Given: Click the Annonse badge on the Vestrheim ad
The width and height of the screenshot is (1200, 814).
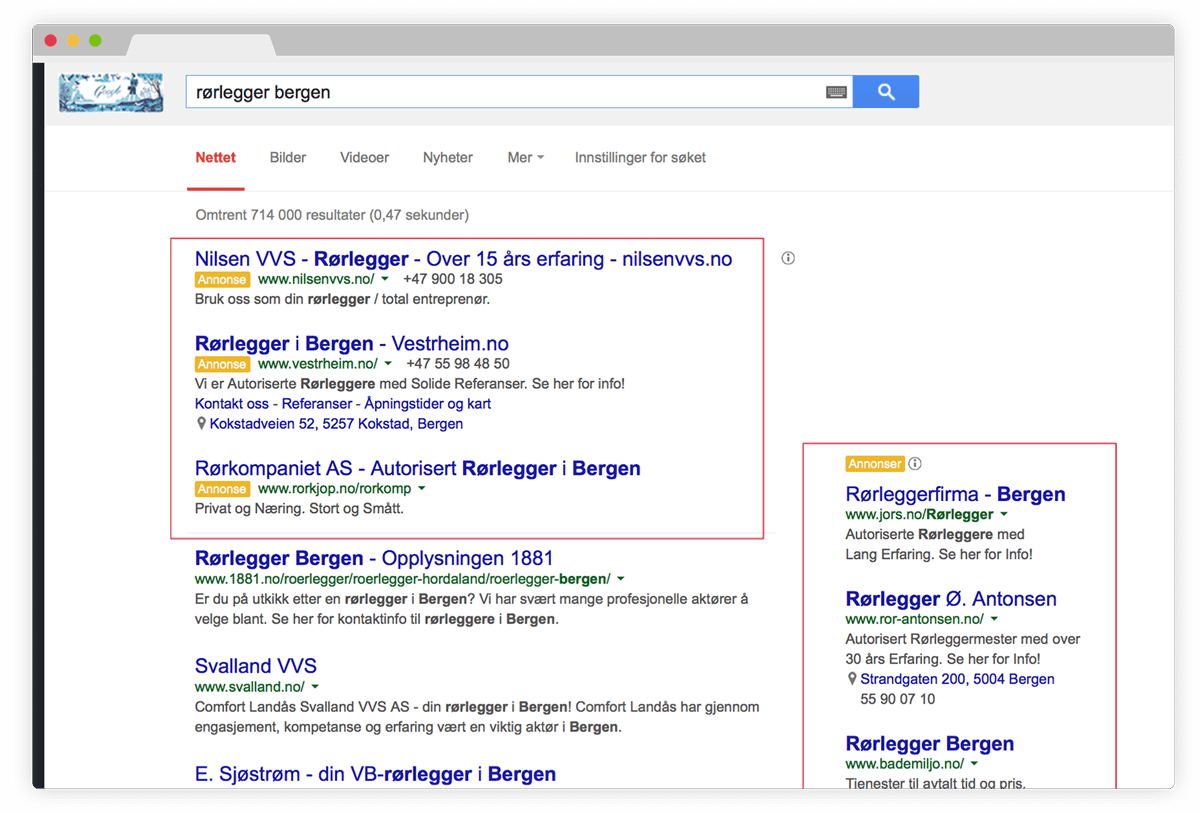Looking at the screenshot, I should tap(222, 364).
